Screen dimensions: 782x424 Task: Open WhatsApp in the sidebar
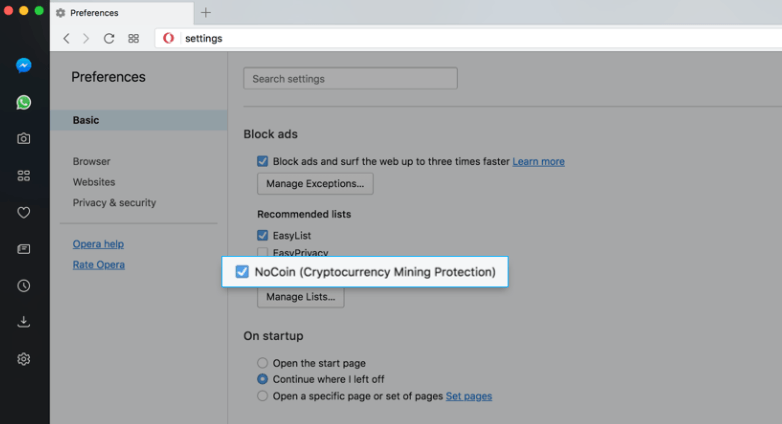[x=24, y=102]
